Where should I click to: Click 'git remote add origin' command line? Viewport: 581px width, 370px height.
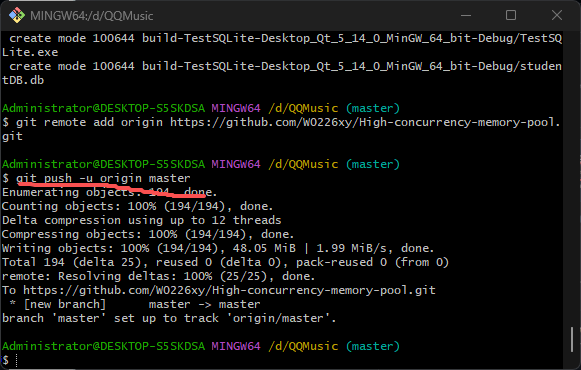point(281,129)
